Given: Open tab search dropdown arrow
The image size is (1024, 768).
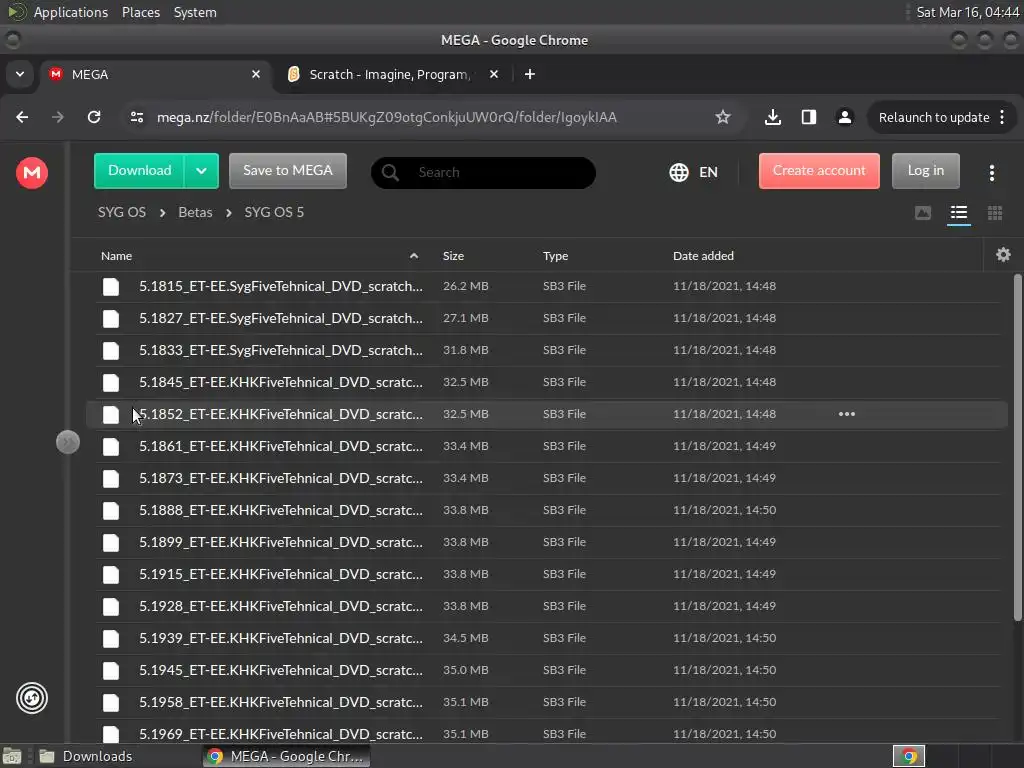Looking at the screenshot, I should (x=20, y=74).
